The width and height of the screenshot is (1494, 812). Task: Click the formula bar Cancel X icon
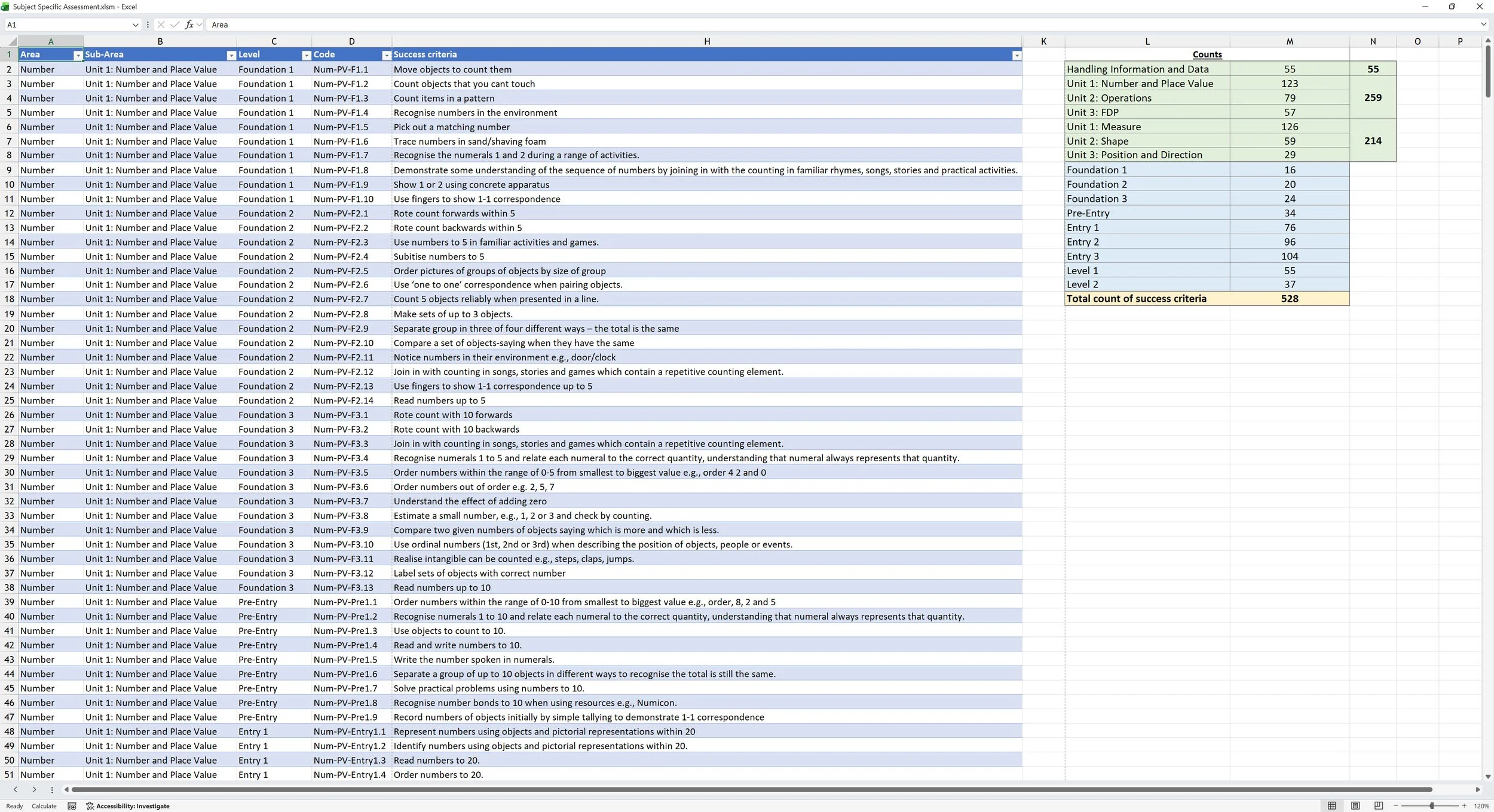[161, 24]
